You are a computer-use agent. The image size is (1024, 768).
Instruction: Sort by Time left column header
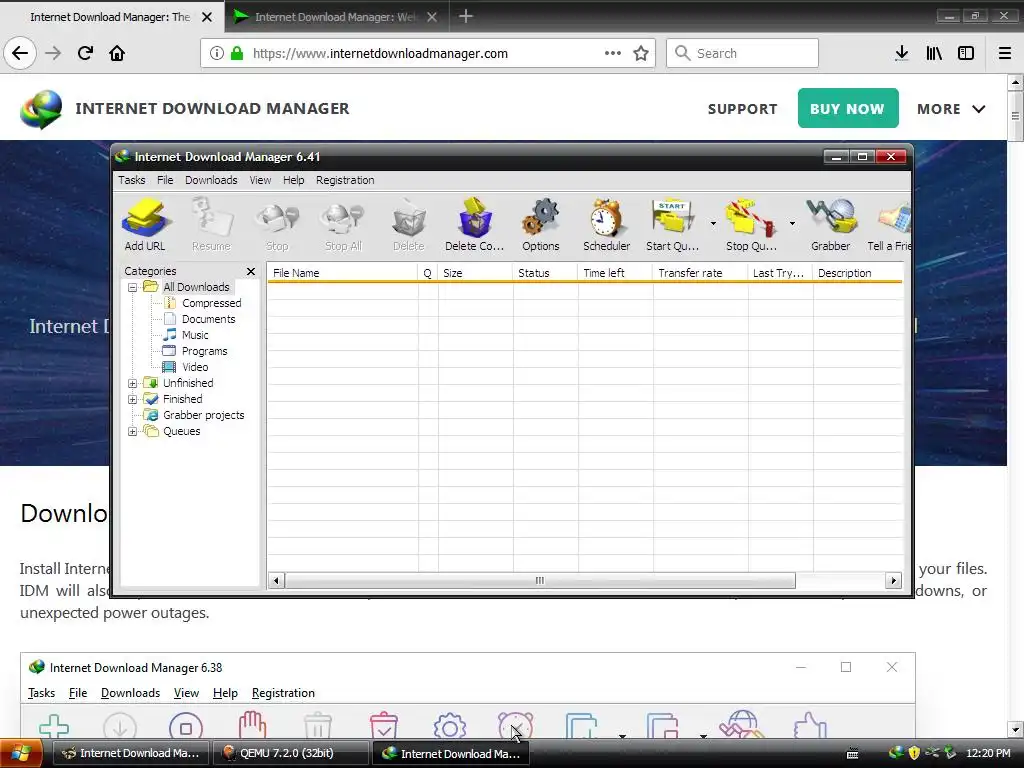click(x=615, y=273)
